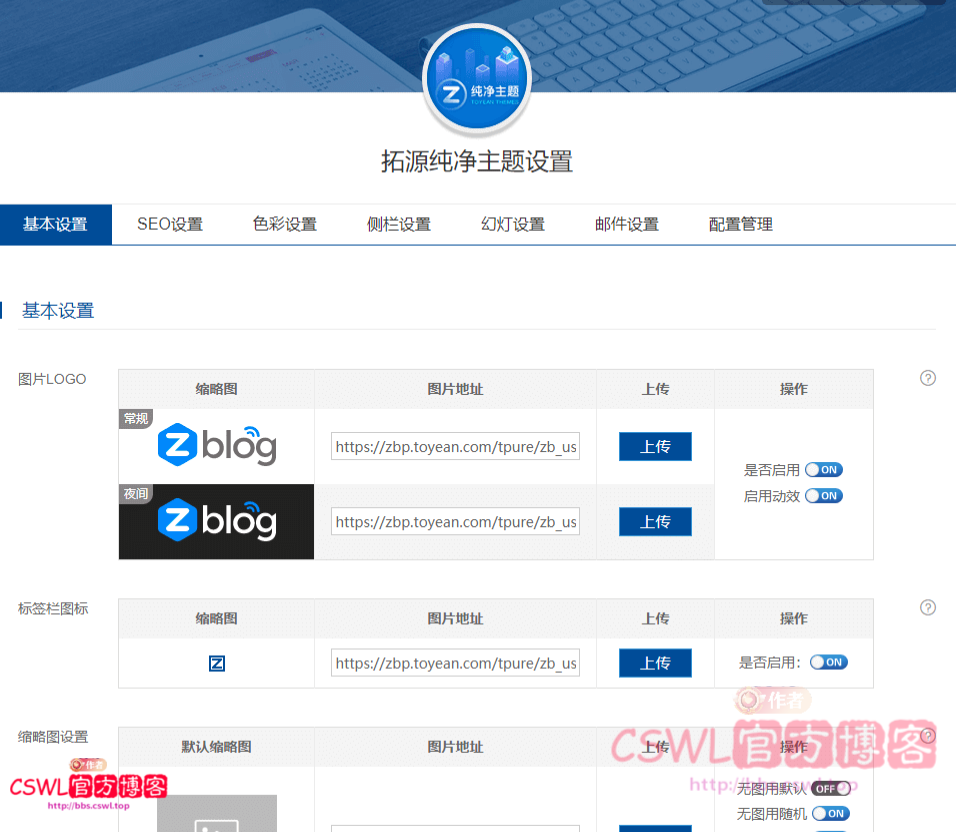Click the small Z favicon thumbnail
Viewport: 956px width, 832px height.
pos(217,663)
